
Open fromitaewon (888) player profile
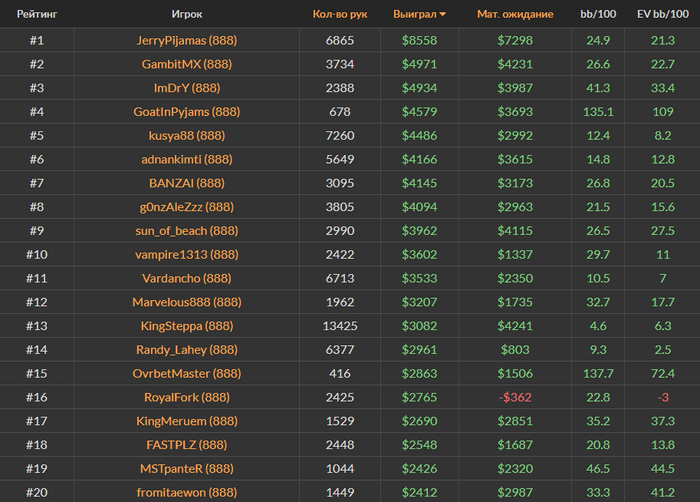pos(186,492)
